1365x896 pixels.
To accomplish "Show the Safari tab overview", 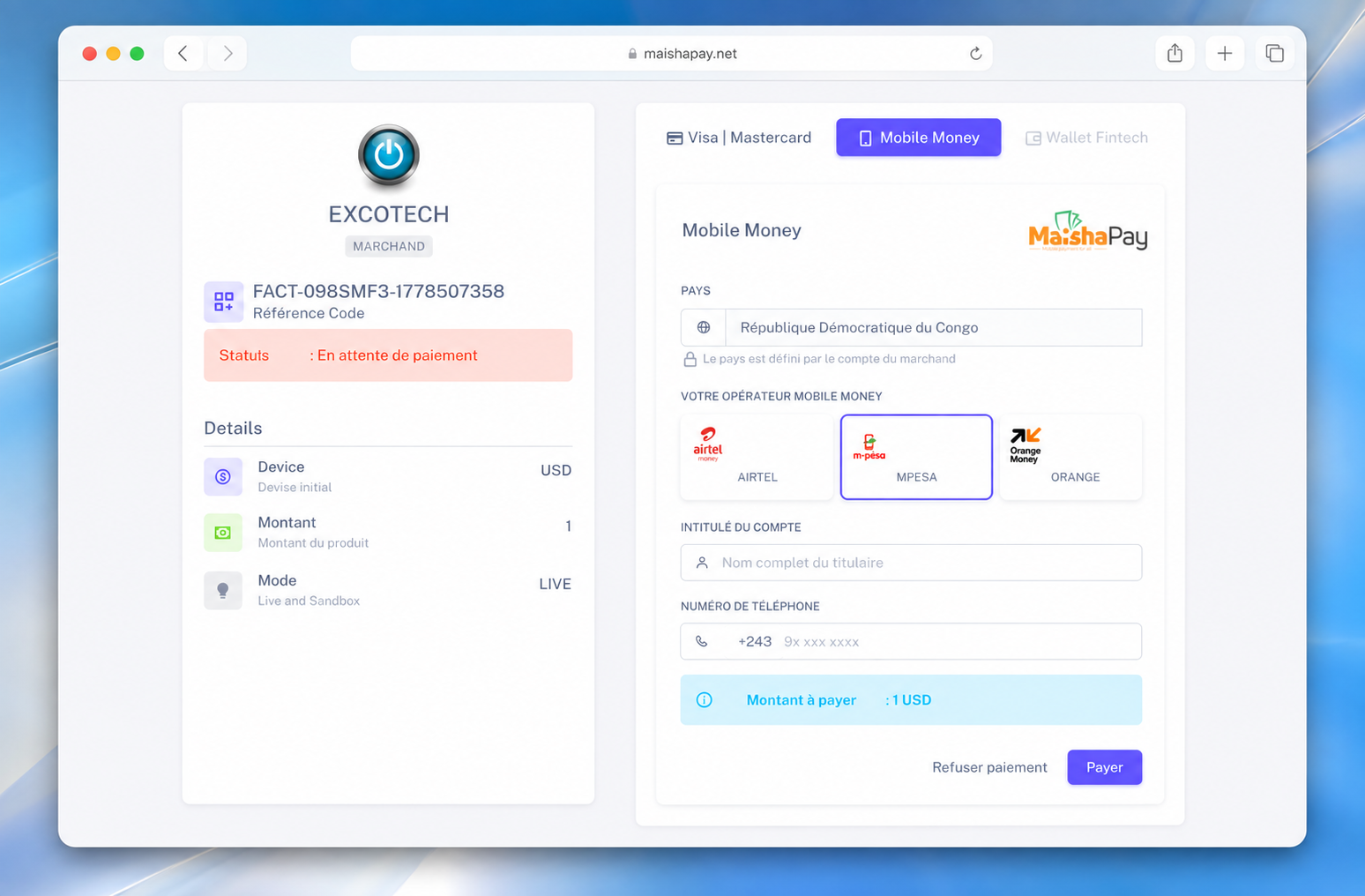I will point(1274,54).
